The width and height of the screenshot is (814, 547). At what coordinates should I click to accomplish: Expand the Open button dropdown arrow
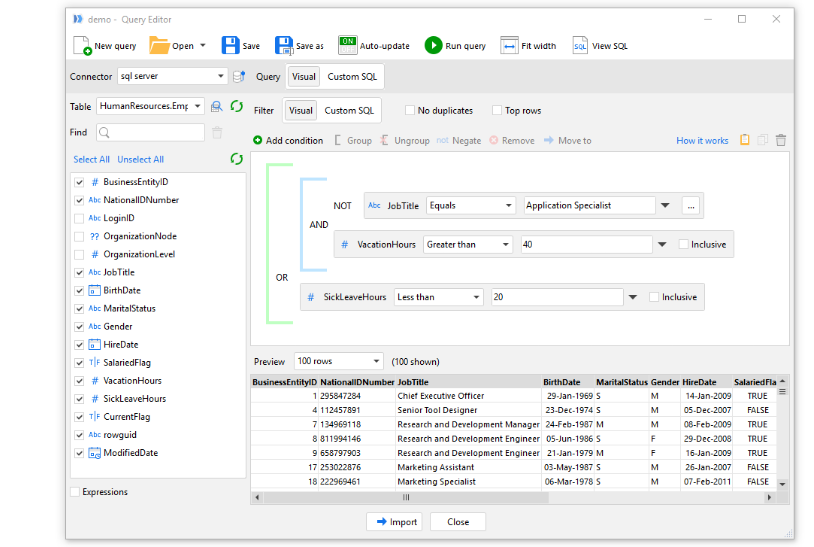(203, 46)
